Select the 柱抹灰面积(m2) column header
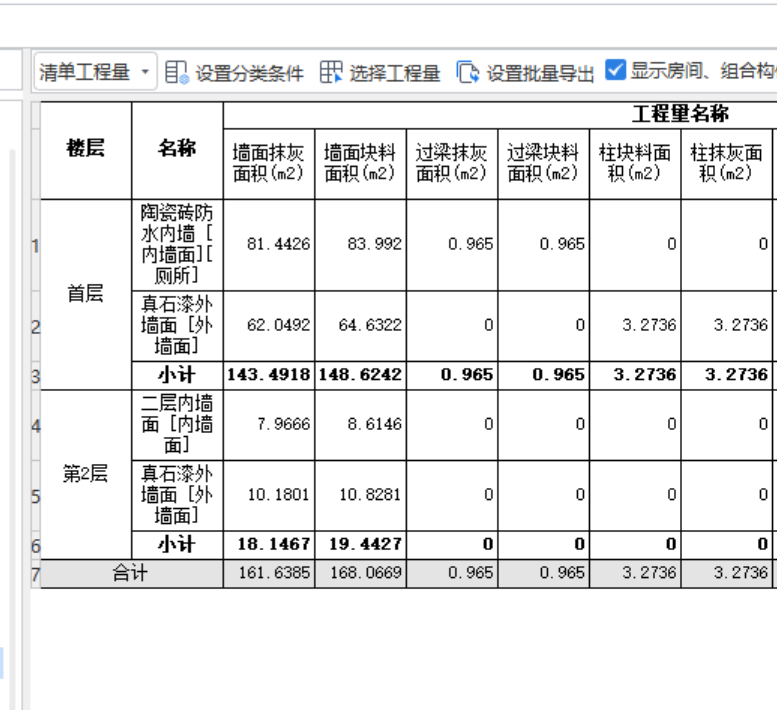The image size is (777, 710). pyautogui.click(x=726, y=164)
